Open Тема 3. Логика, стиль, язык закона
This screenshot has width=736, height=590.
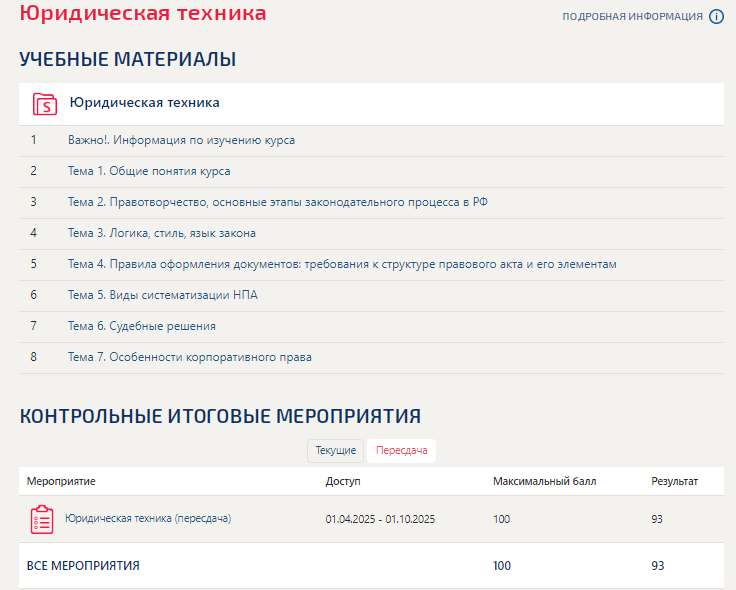161,233
